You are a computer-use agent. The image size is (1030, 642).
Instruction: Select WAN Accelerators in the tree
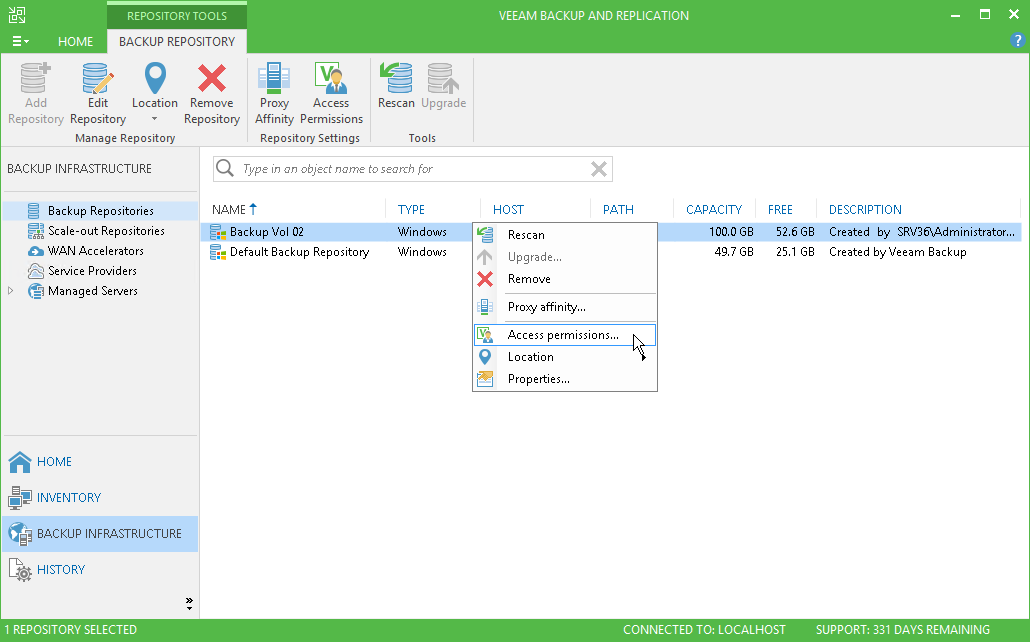point(95,250)
